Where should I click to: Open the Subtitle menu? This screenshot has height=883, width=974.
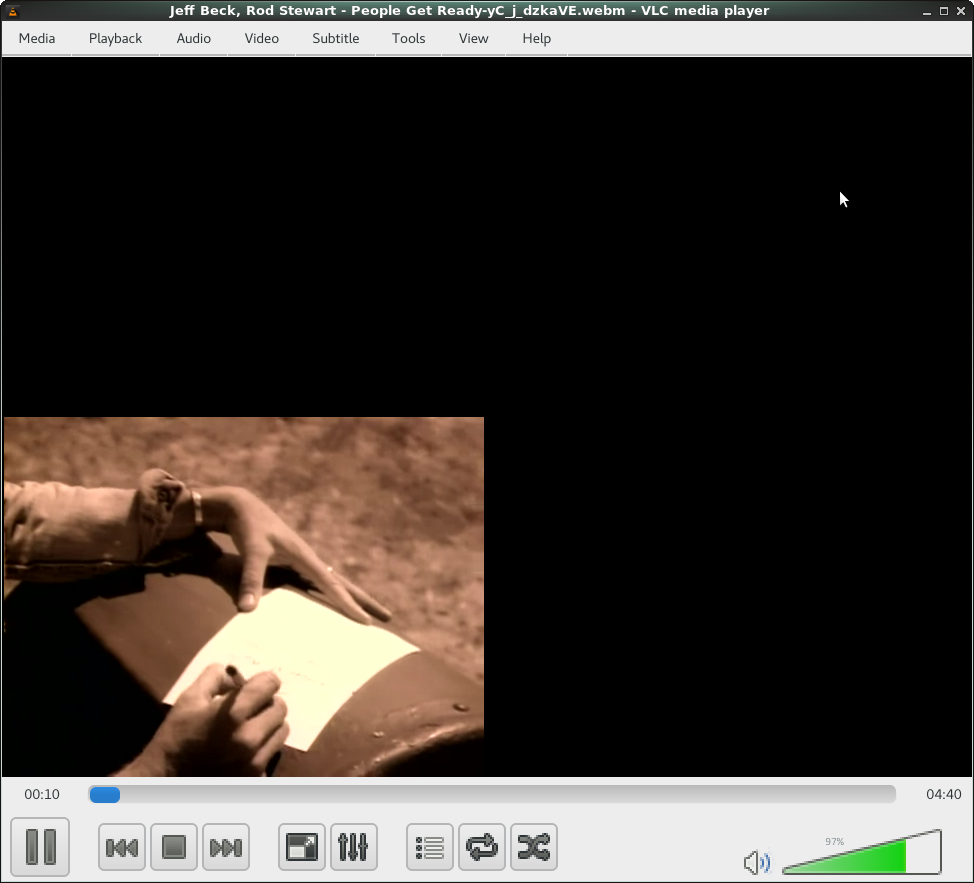tap(335, 38)
